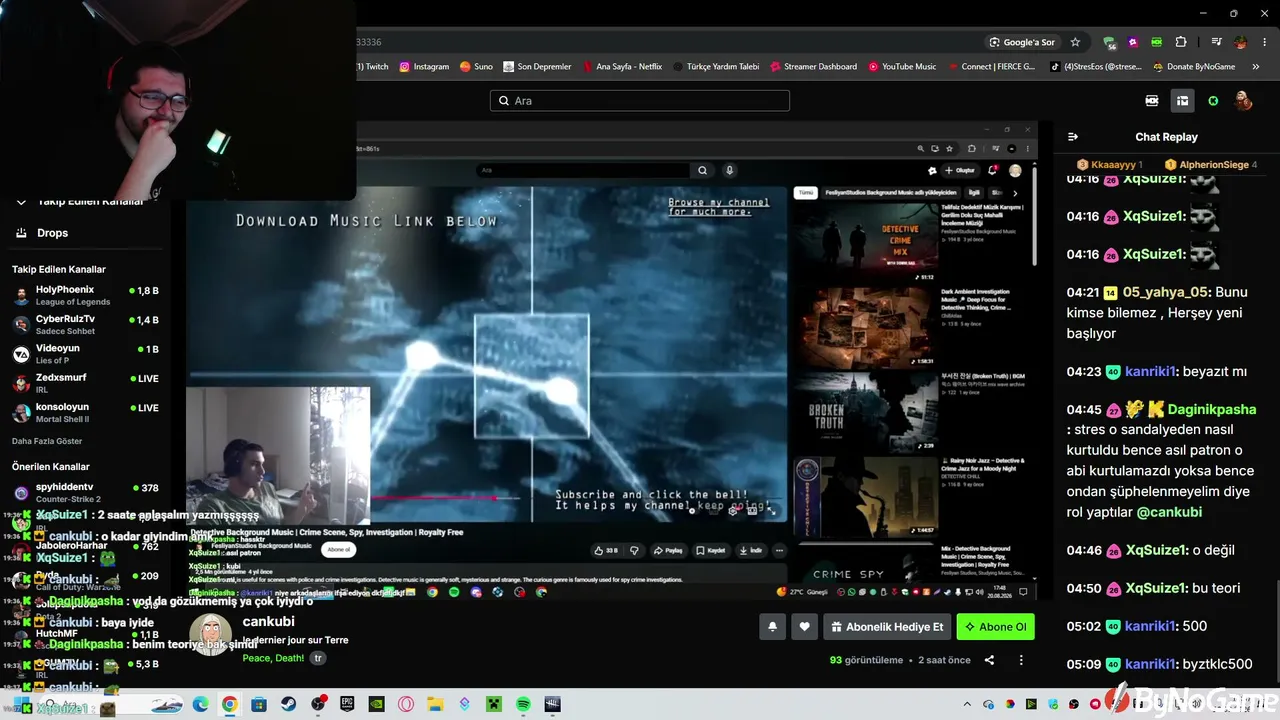Toggle the follow heart button
The image size is (1280, 720).
coord(804,627)
